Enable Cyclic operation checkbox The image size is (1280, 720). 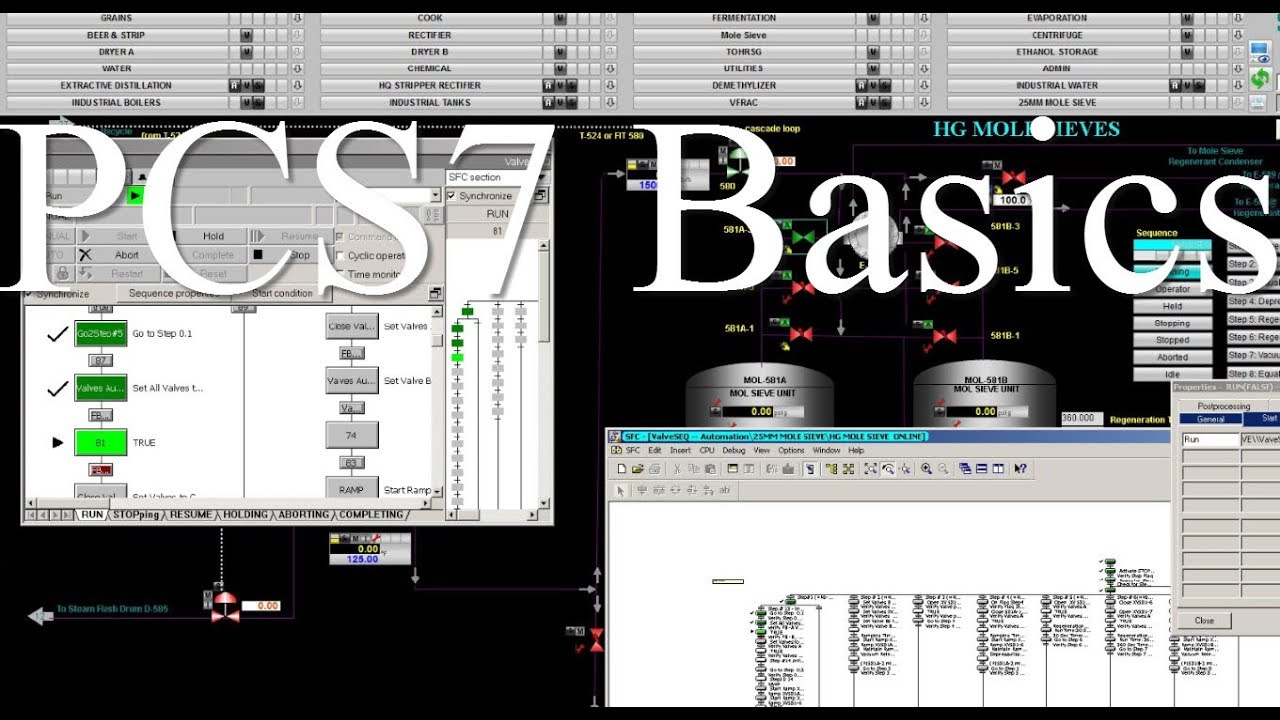coord(340,255)
